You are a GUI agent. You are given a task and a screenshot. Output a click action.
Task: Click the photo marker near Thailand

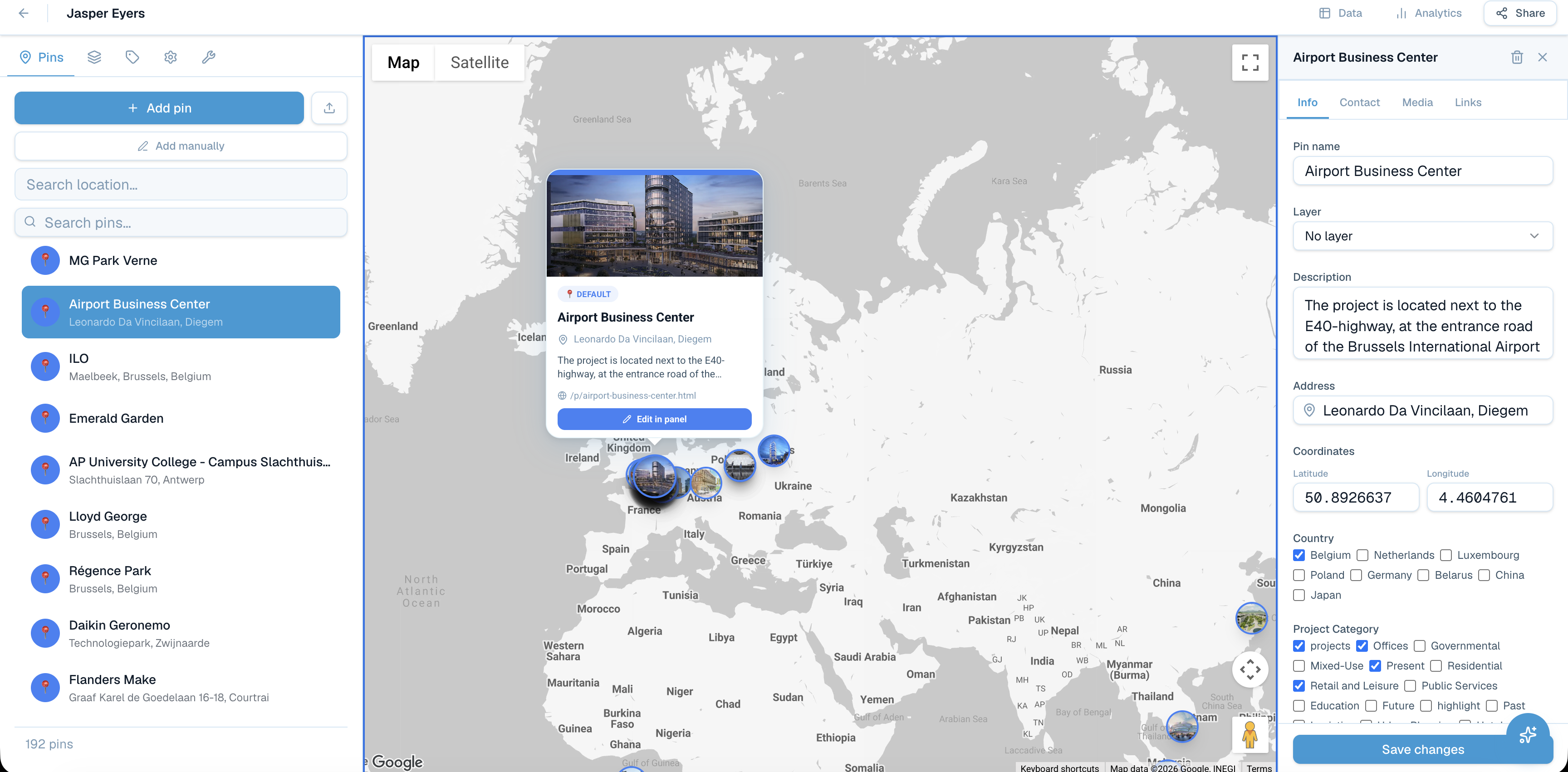click(1182, 726)
